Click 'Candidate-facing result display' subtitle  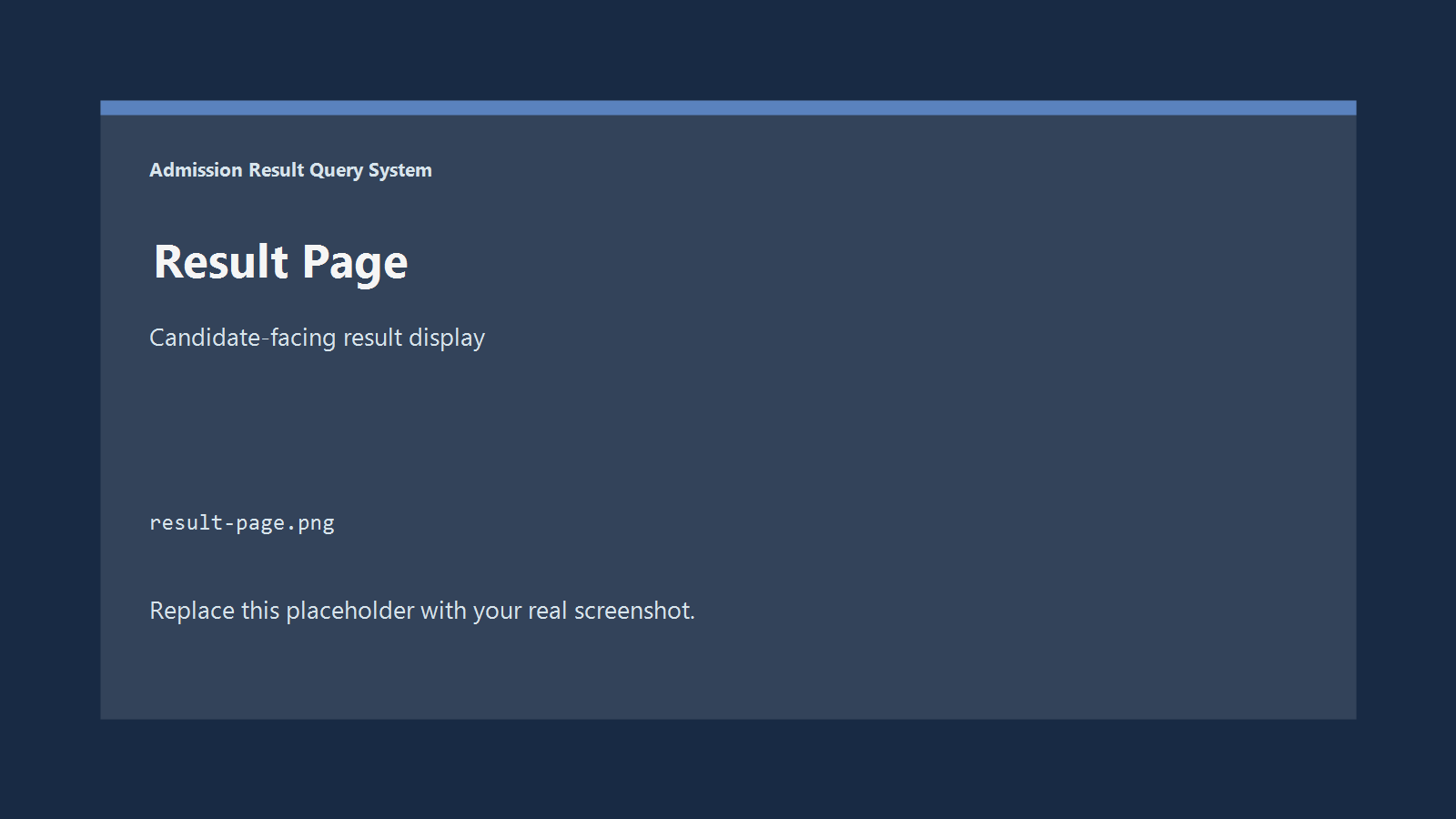[317, 338]
